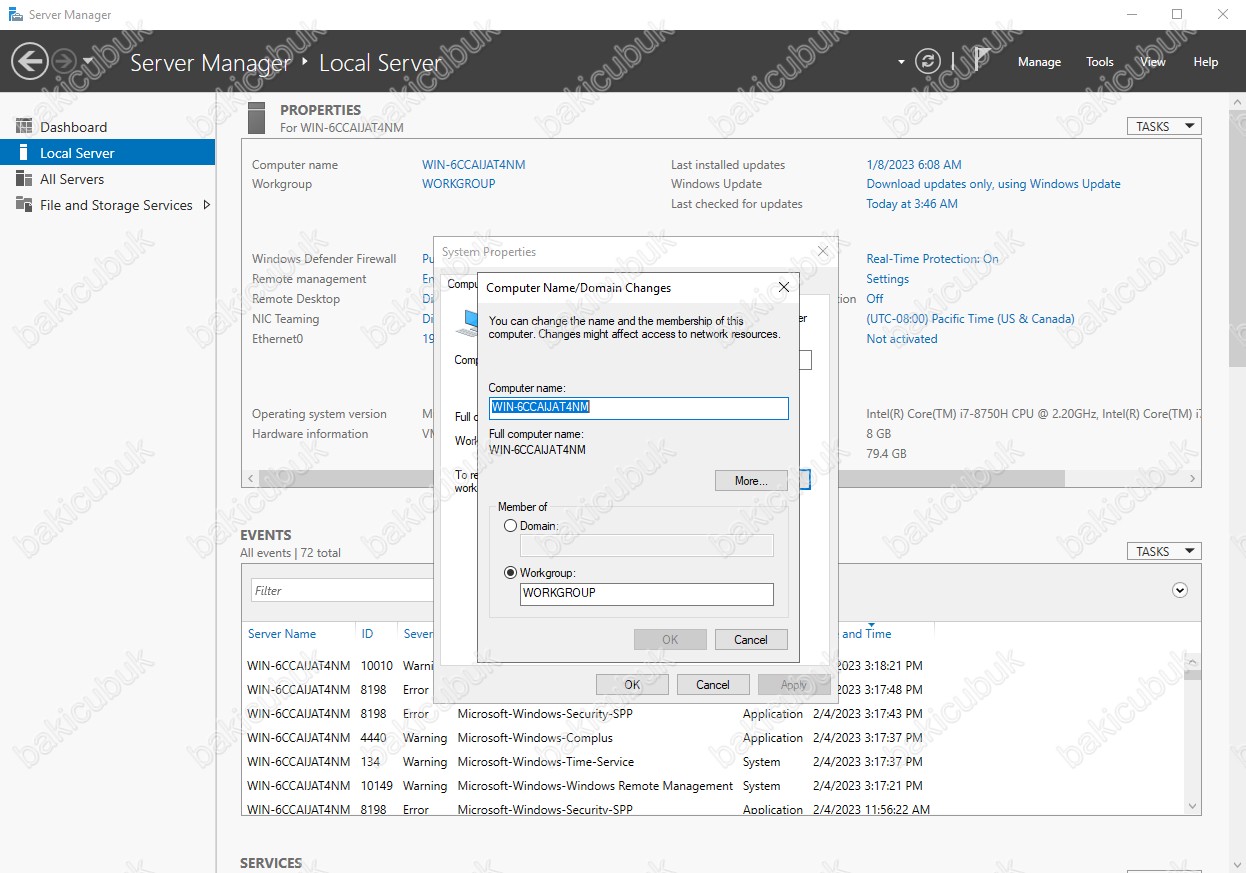Refresh Server Manager using the refresh icon
The image size is (1246, 873).
pos(929,61)
